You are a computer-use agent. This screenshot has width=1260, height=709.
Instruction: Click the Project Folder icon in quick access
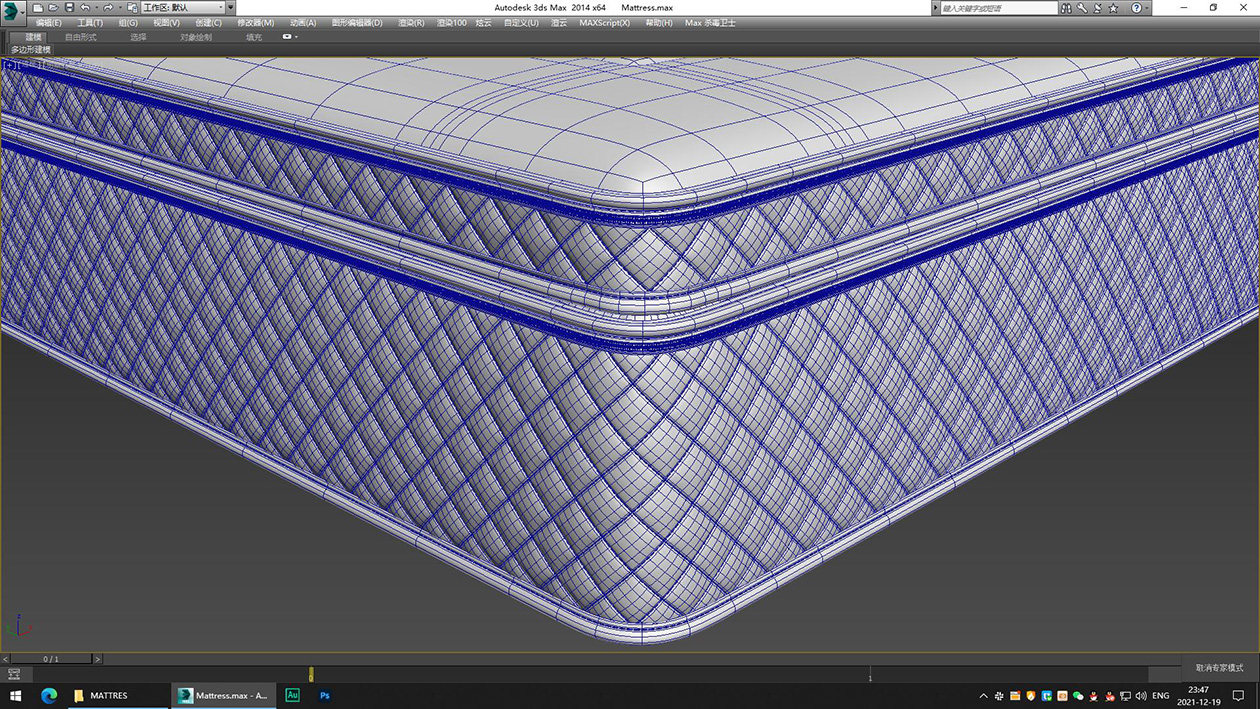pos(132,8)
